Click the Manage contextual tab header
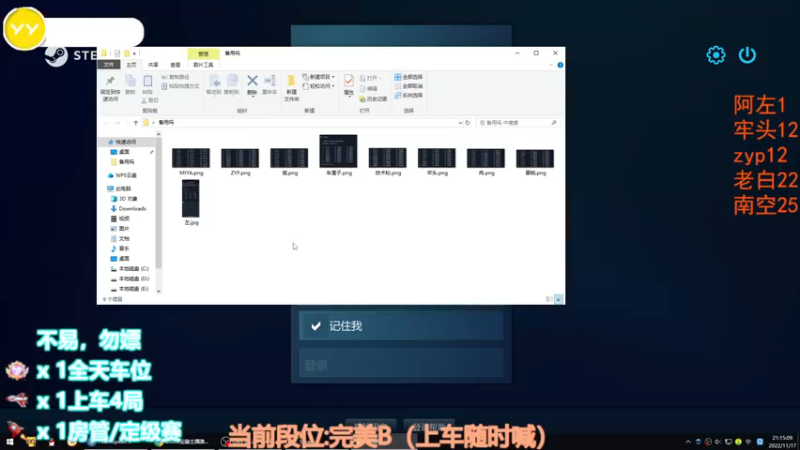The height and width of the screenshot is (450, 800). 203,54
